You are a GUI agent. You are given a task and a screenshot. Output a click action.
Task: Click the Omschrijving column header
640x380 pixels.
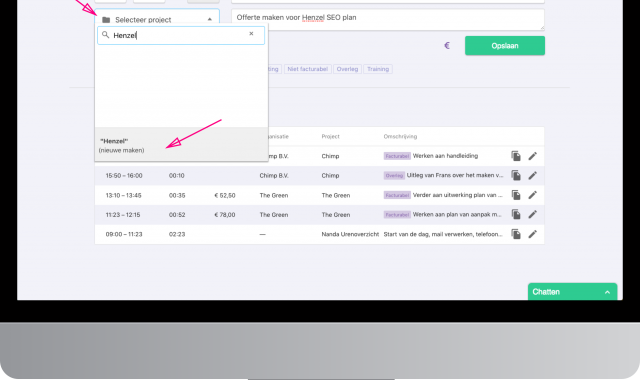[x=400, y=136]
